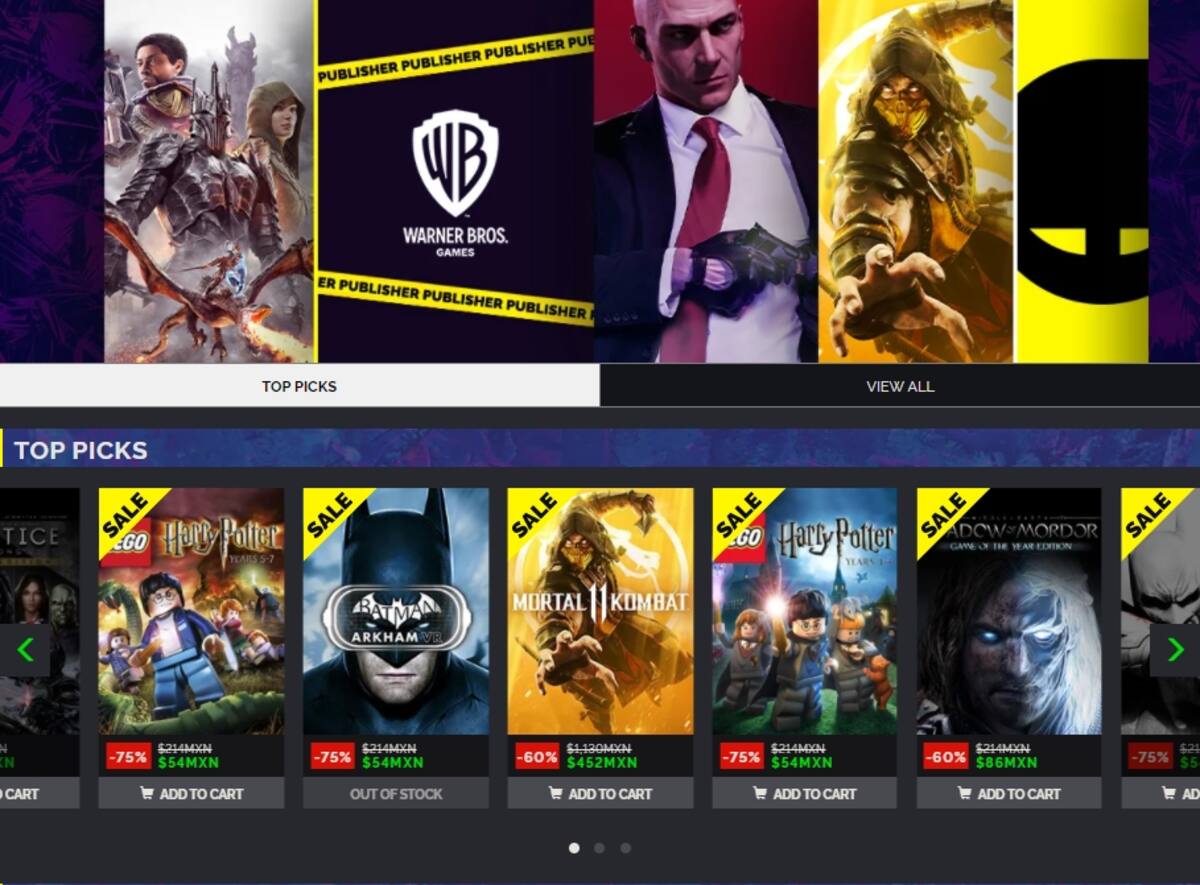Open the Shadow of War banner artwork
Image resolution: width=1200 pixels, height=885 pixels.
(x=210, y=181)
